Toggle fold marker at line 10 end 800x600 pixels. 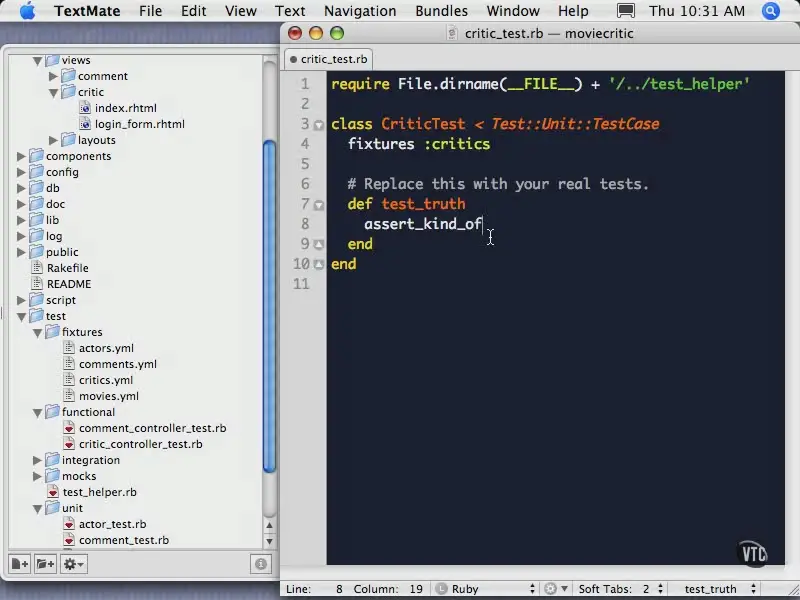coord(318,264)
